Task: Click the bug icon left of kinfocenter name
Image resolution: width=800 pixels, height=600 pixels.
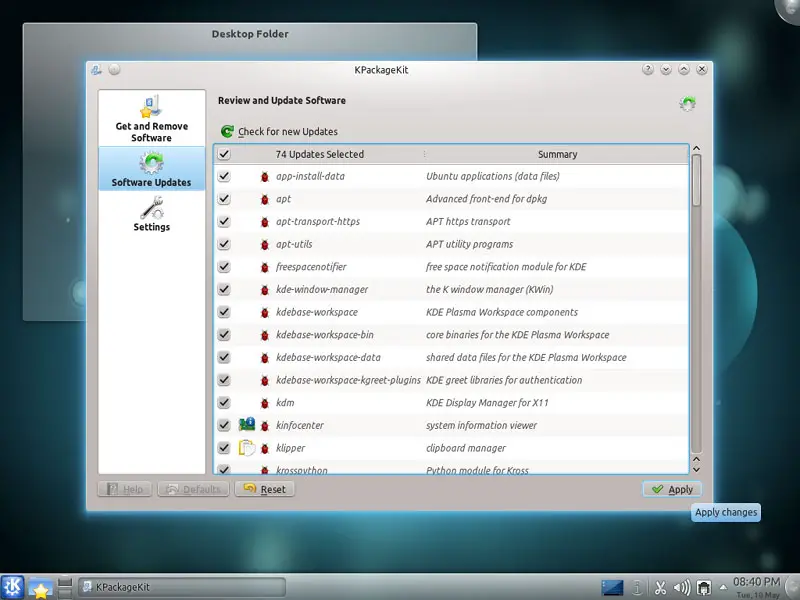Action: point(264,426)
